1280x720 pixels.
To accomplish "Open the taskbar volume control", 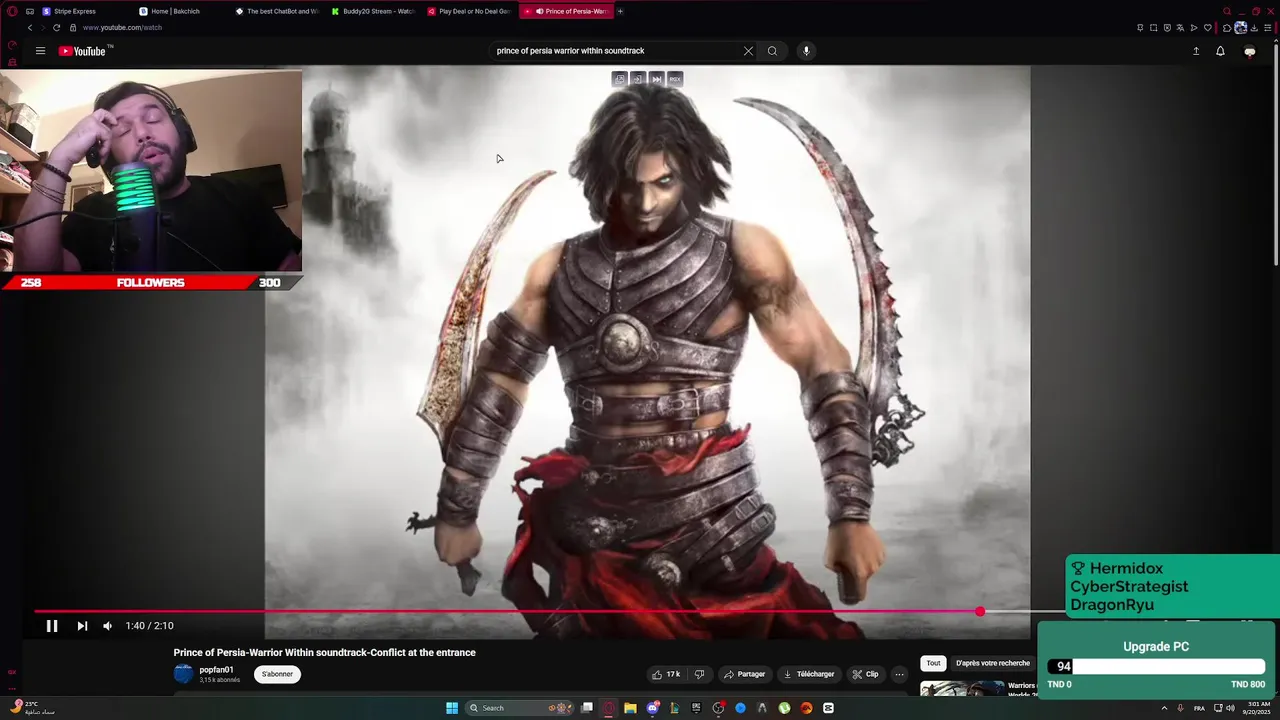I will 1230,708.
